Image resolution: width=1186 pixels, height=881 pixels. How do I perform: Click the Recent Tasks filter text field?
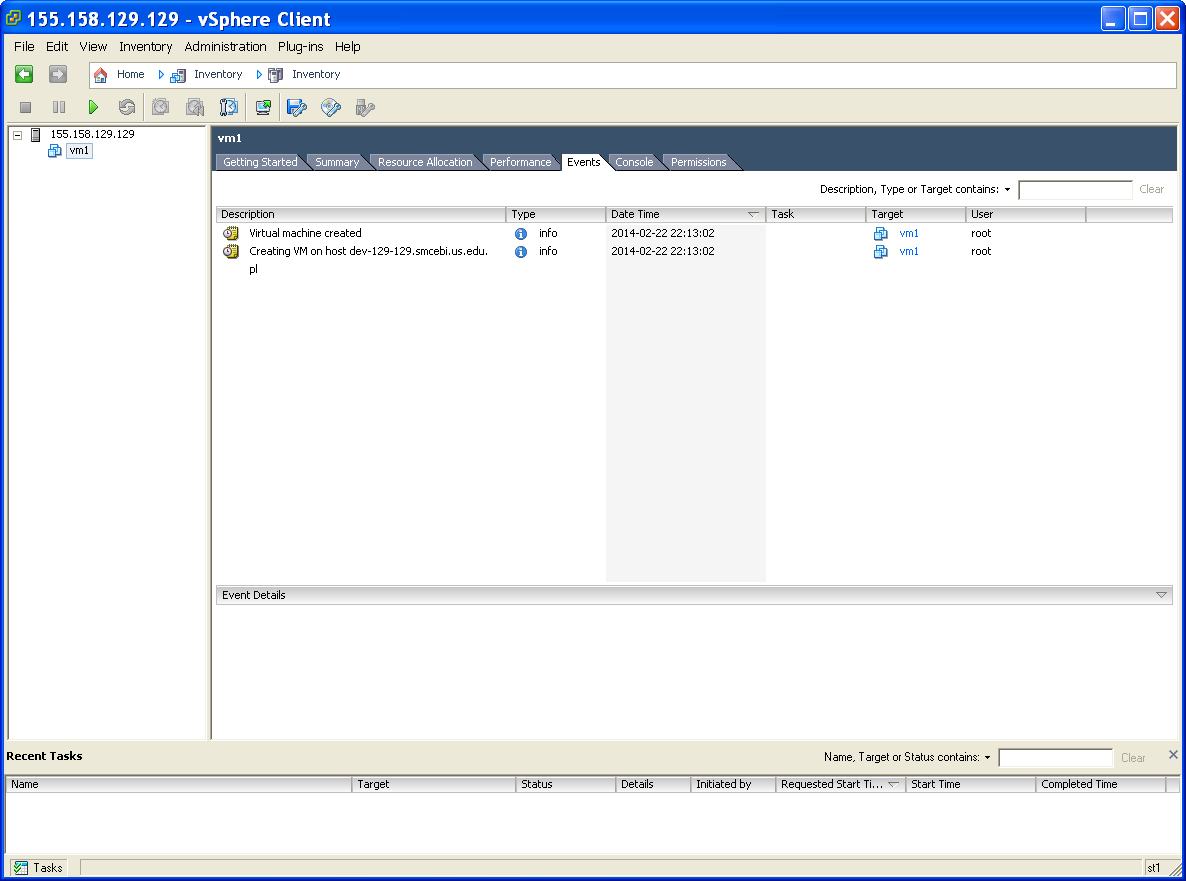[1056, 758]
